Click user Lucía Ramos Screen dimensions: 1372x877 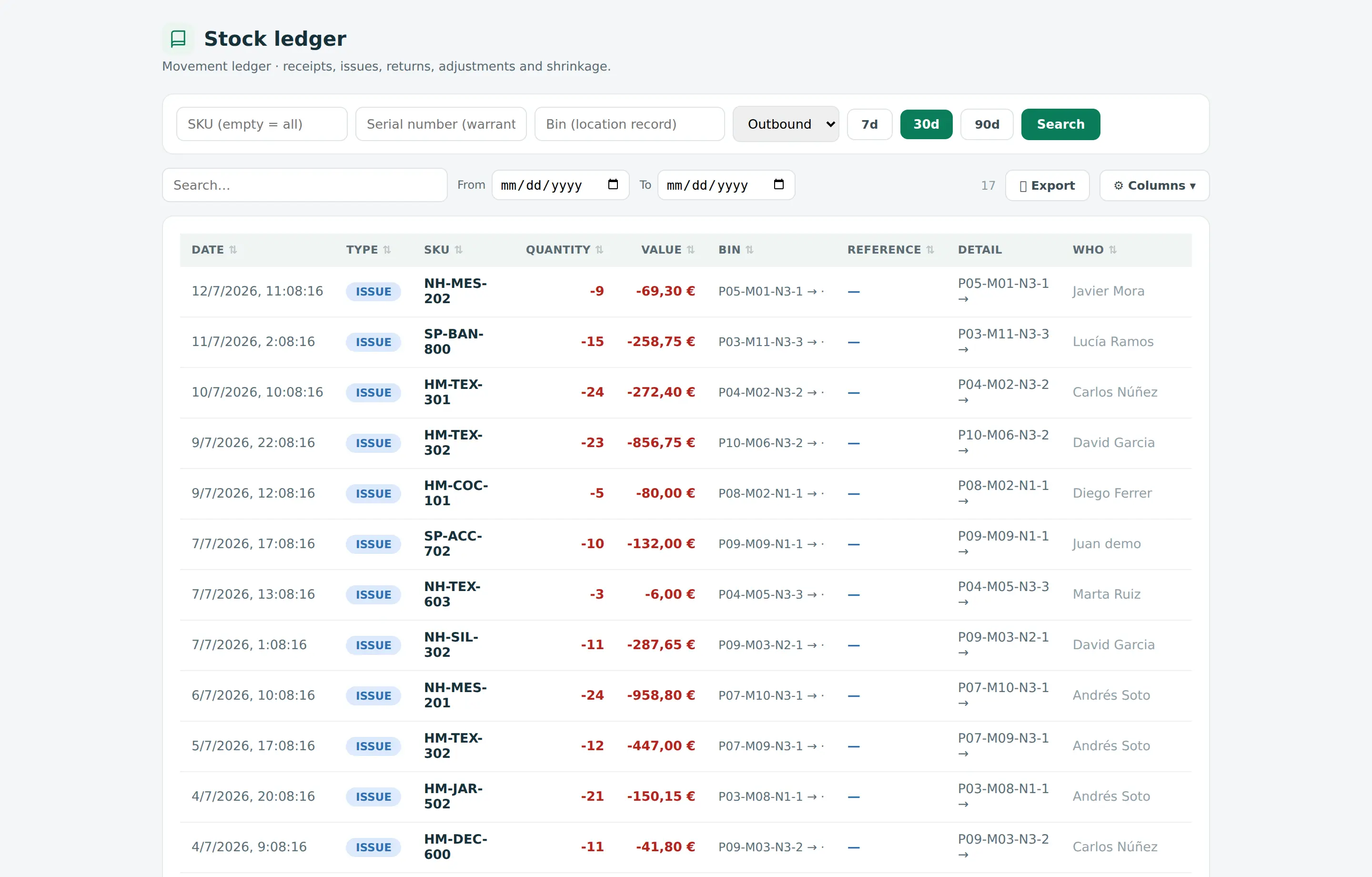click(1113, 342)
